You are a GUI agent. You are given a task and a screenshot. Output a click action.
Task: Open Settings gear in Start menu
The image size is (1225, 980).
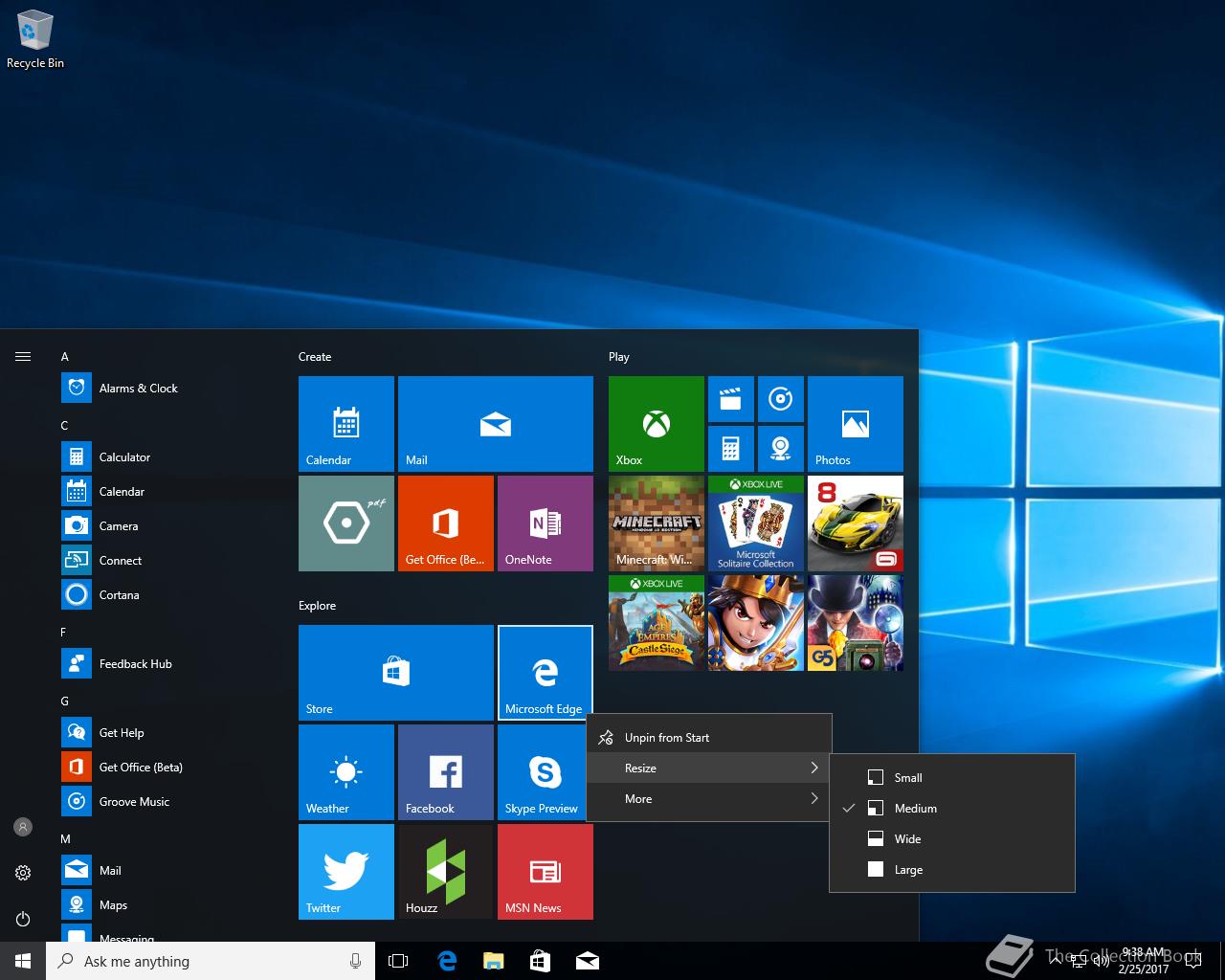click(23, 873)
